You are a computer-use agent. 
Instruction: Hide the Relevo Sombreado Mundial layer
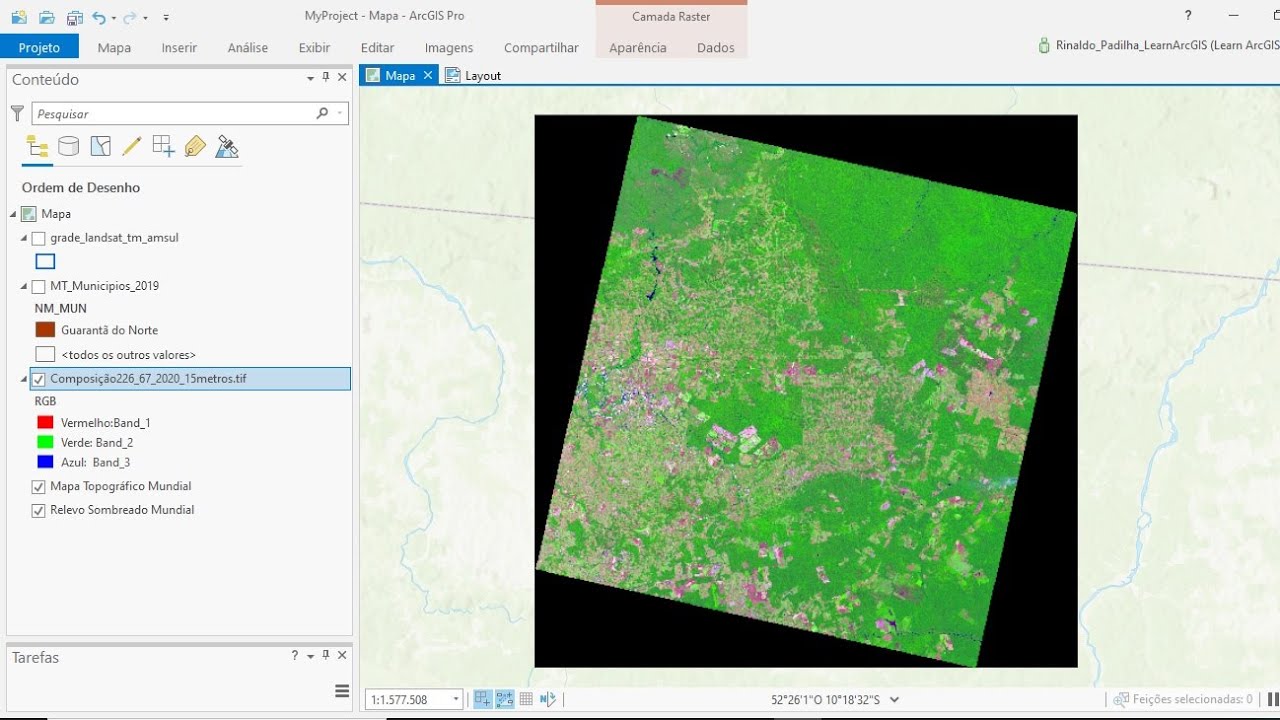[x=39, y=510]
